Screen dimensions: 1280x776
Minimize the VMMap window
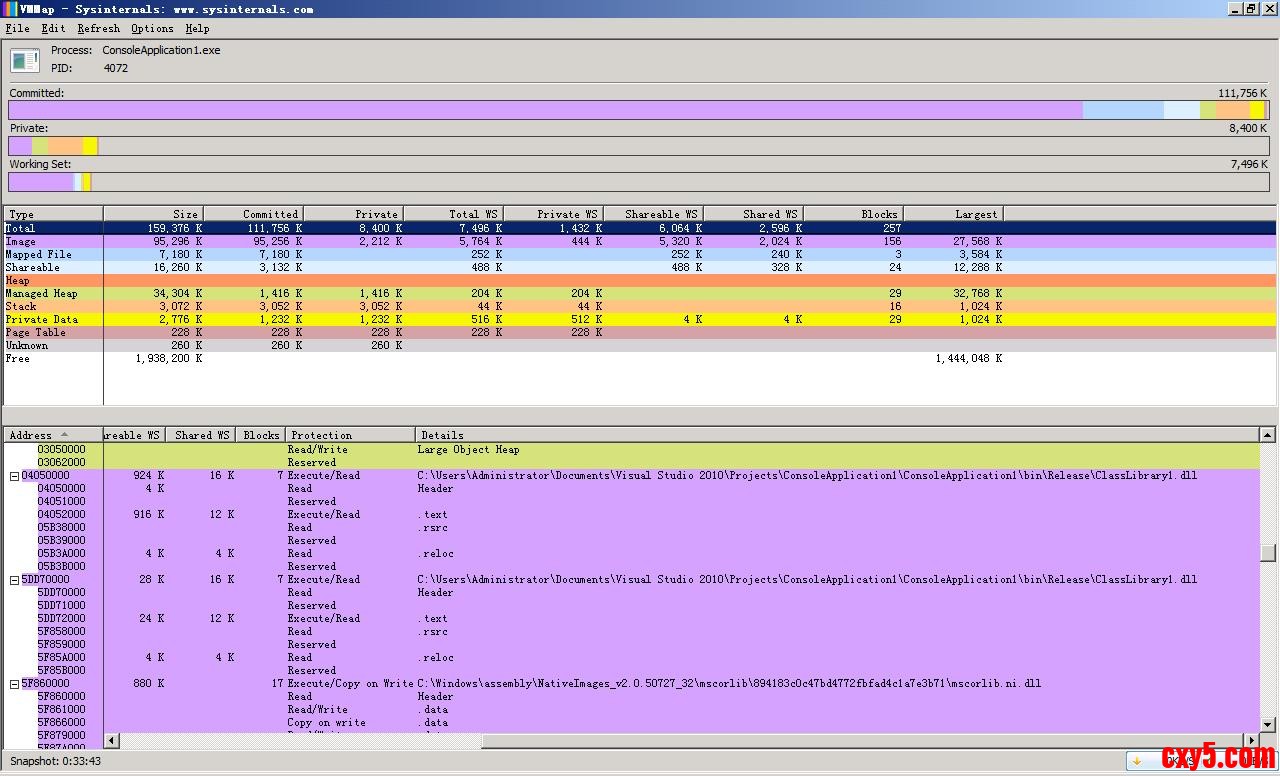pos(1233,9)
